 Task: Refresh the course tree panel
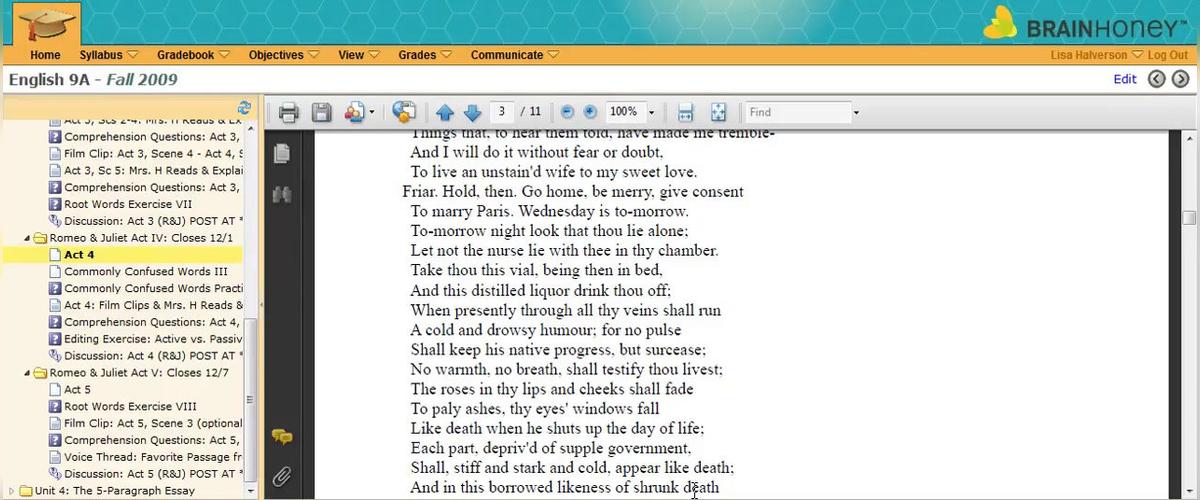[244, 108]
